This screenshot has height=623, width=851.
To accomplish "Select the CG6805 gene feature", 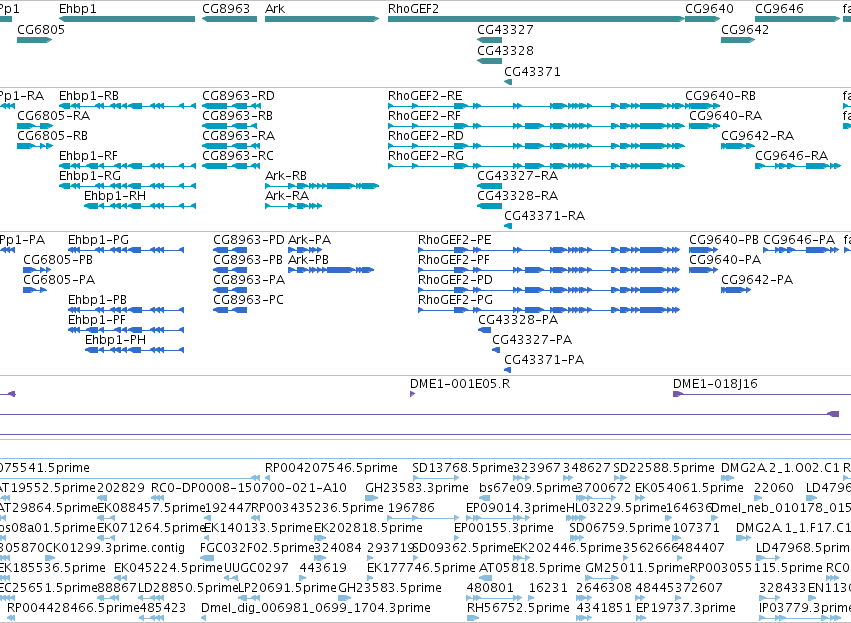I will pyautogui.click(x=34, y=40).
